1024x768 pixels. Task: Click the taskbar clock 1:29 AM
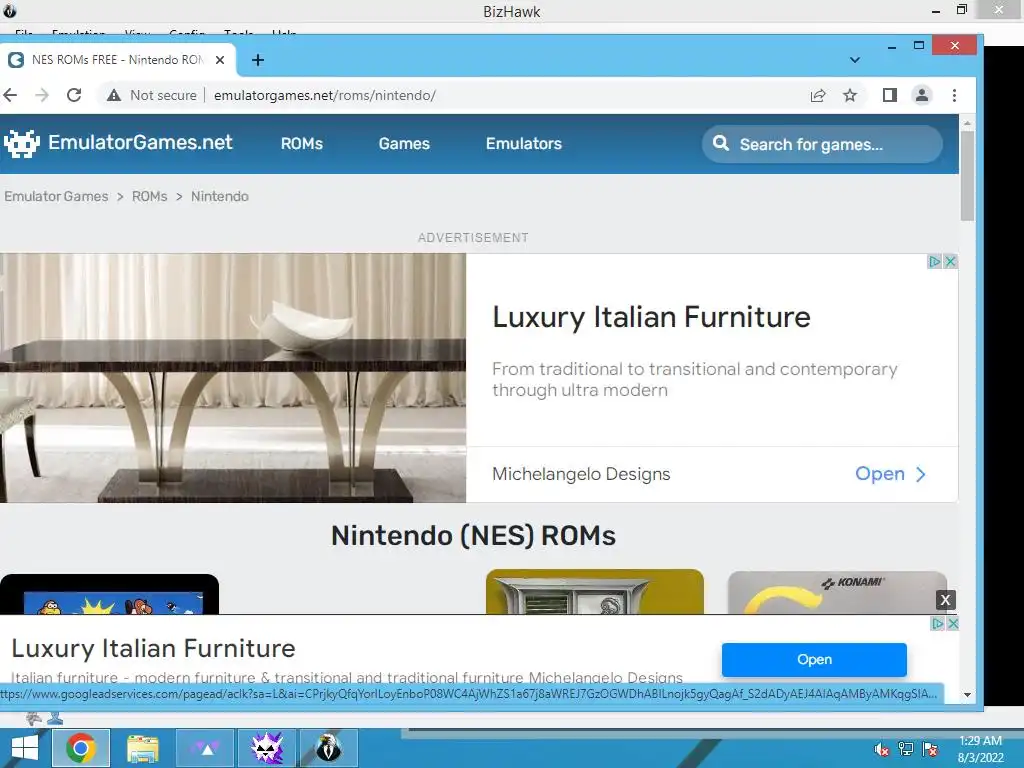[x=980, y=741]
